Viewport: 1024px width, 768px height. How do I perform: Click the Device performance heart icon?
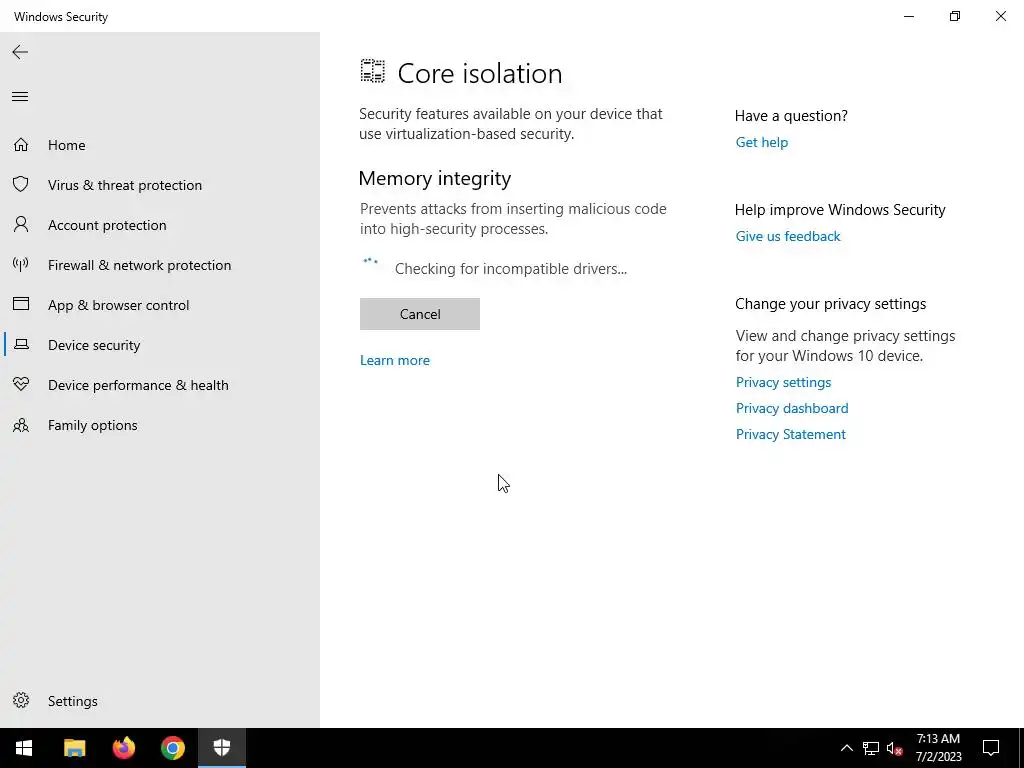coord(21,384)
